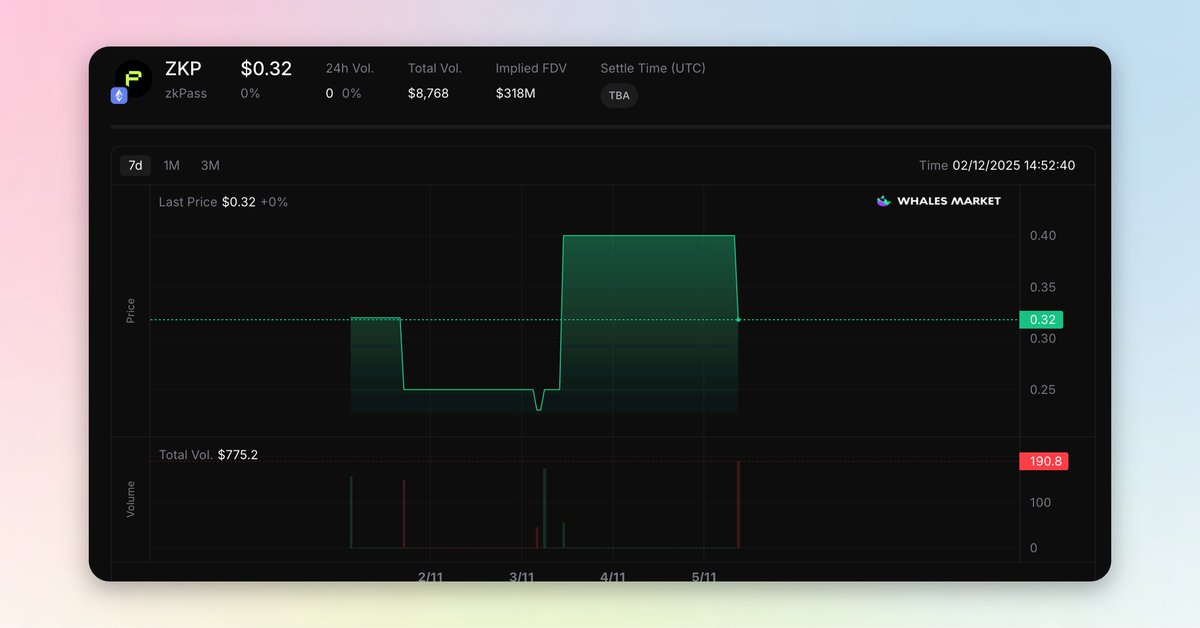1200x628 pixels.
Task: Click the Total Vol. $8,768 value
Action: [x=428, y=93]
